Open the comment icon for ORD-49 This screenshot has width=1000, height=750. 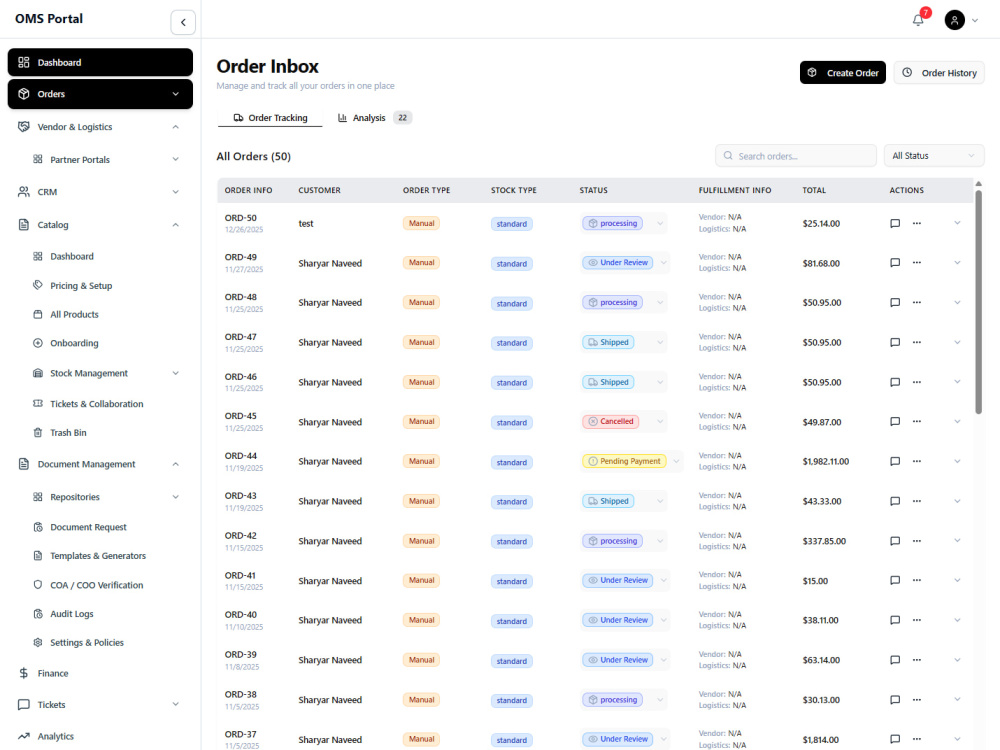click(895, 263)
